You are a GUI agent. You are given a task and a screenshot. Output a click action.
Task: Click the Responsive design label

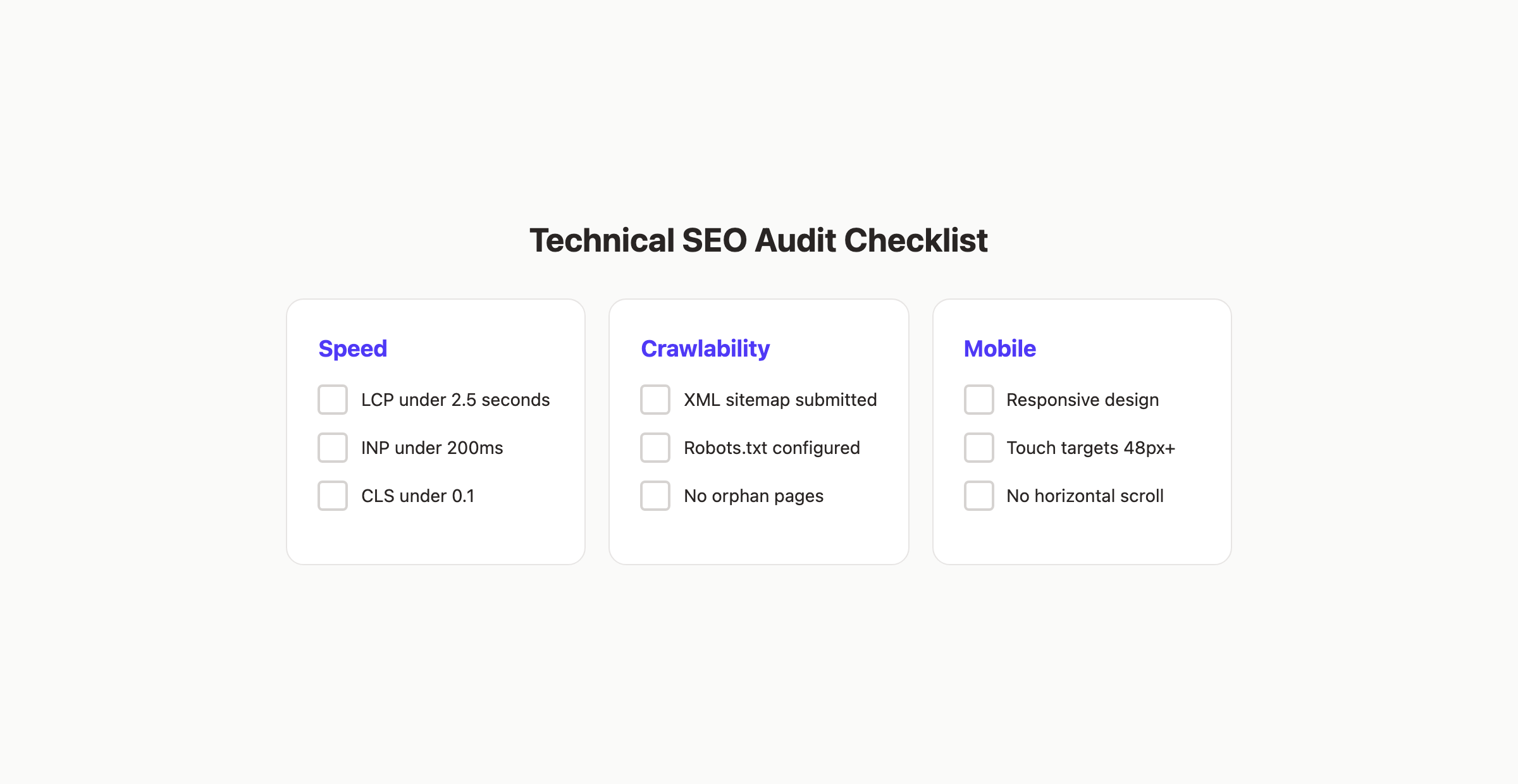coord(1082,400)
